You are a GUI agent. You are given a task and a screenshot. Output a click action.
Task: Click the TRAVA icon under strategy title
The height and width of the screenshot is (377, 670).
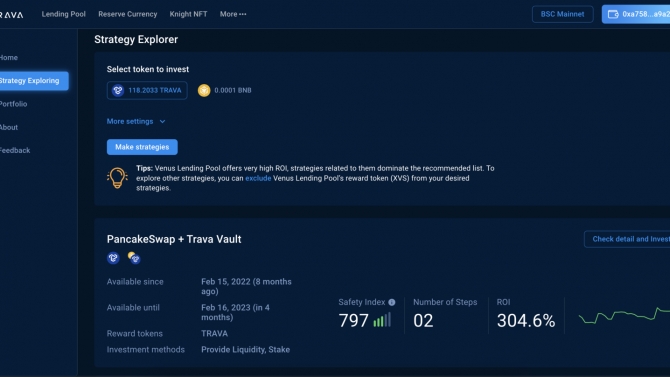tap(113, 258)
